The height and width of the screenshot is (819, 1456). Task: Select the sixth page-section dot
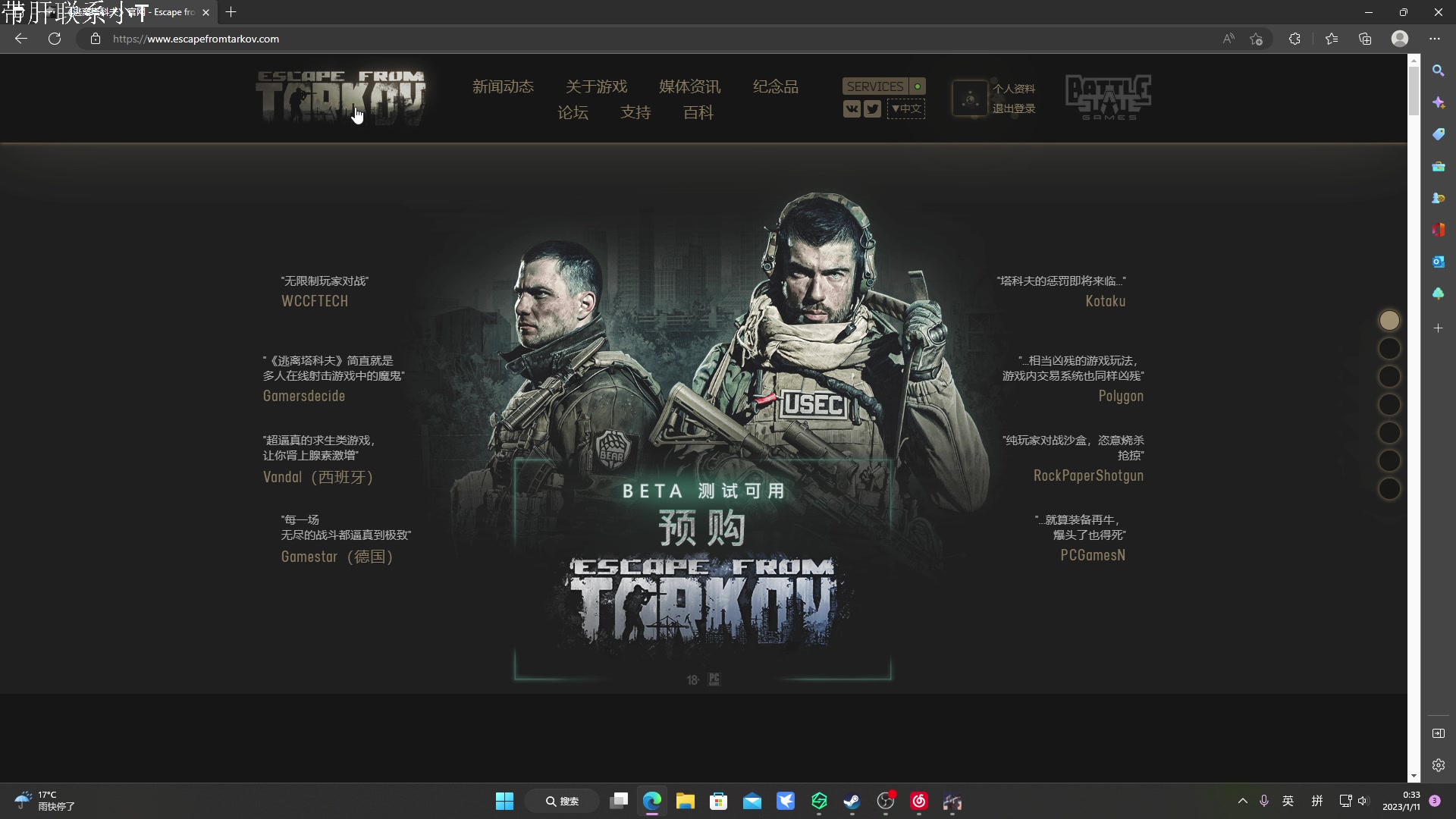1389,461
